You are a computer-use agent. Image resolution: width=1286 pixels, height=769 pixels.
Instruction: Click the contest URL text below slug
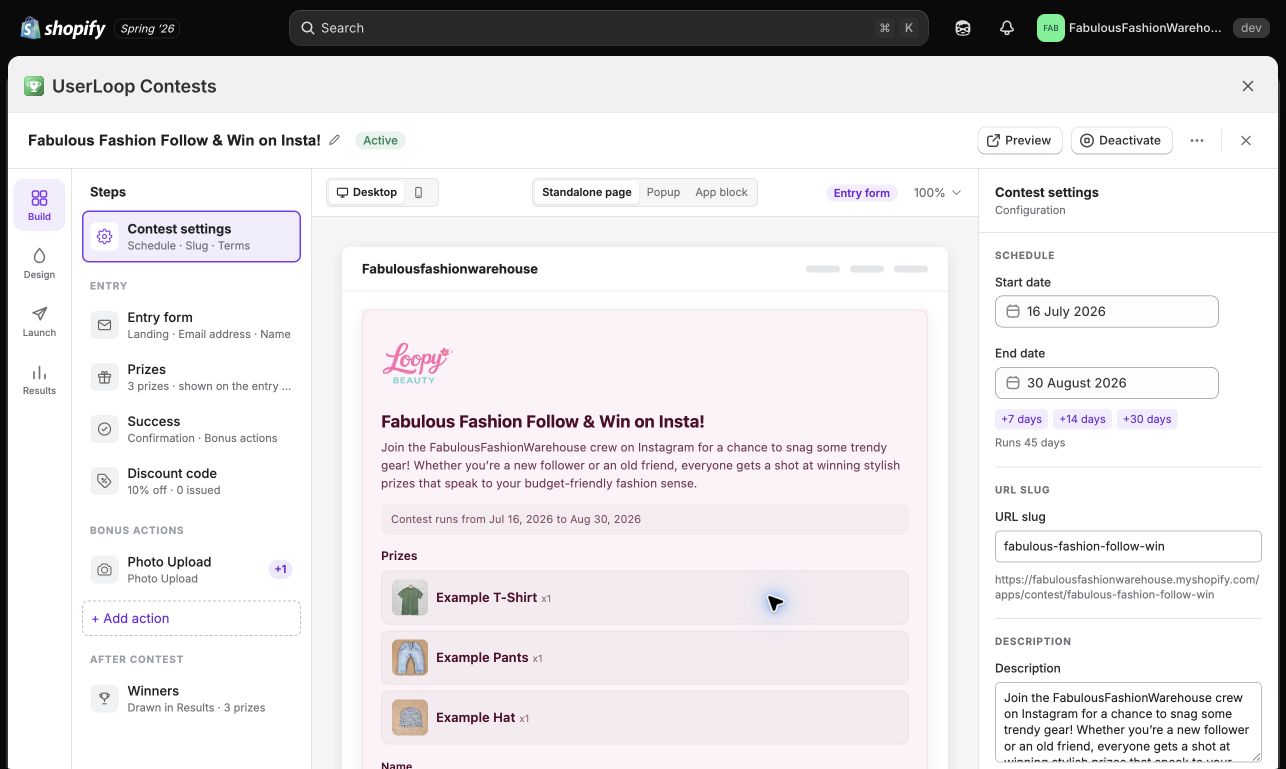tap(1127, 587)
